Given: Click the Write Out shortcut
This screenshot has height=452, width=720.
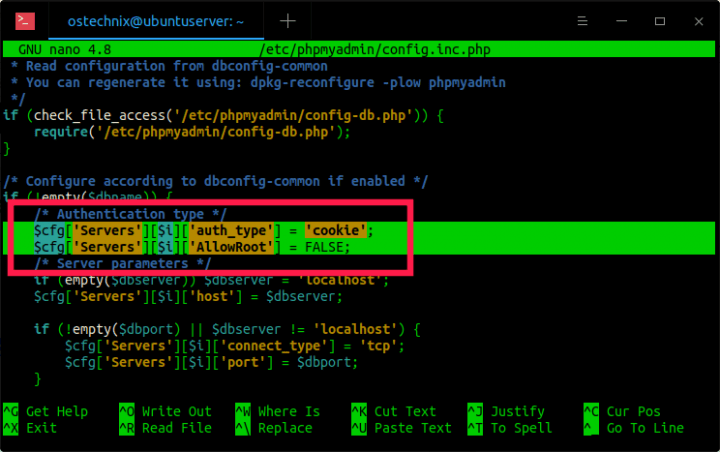Looking at the screenshot, I should click(x=176, y=411).
